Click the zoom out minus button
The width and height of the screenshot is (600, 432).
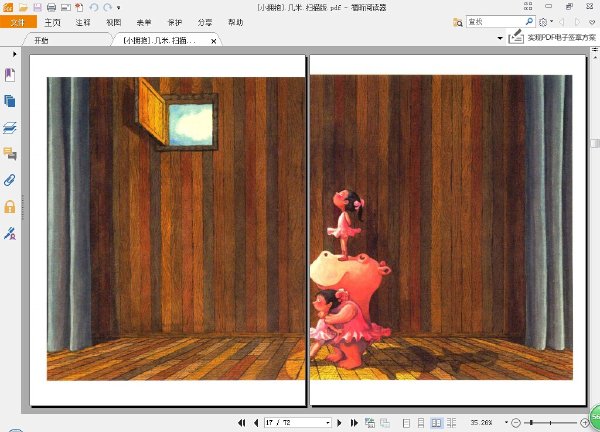point(516,423)
